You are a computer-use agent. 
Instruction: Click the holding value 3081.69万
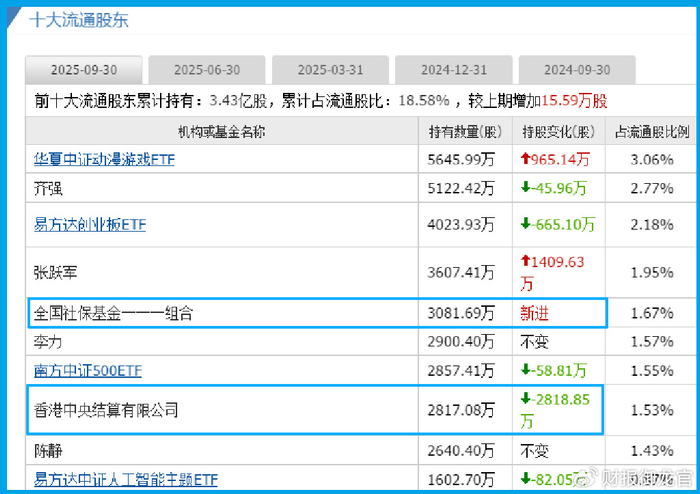(461, 313)
